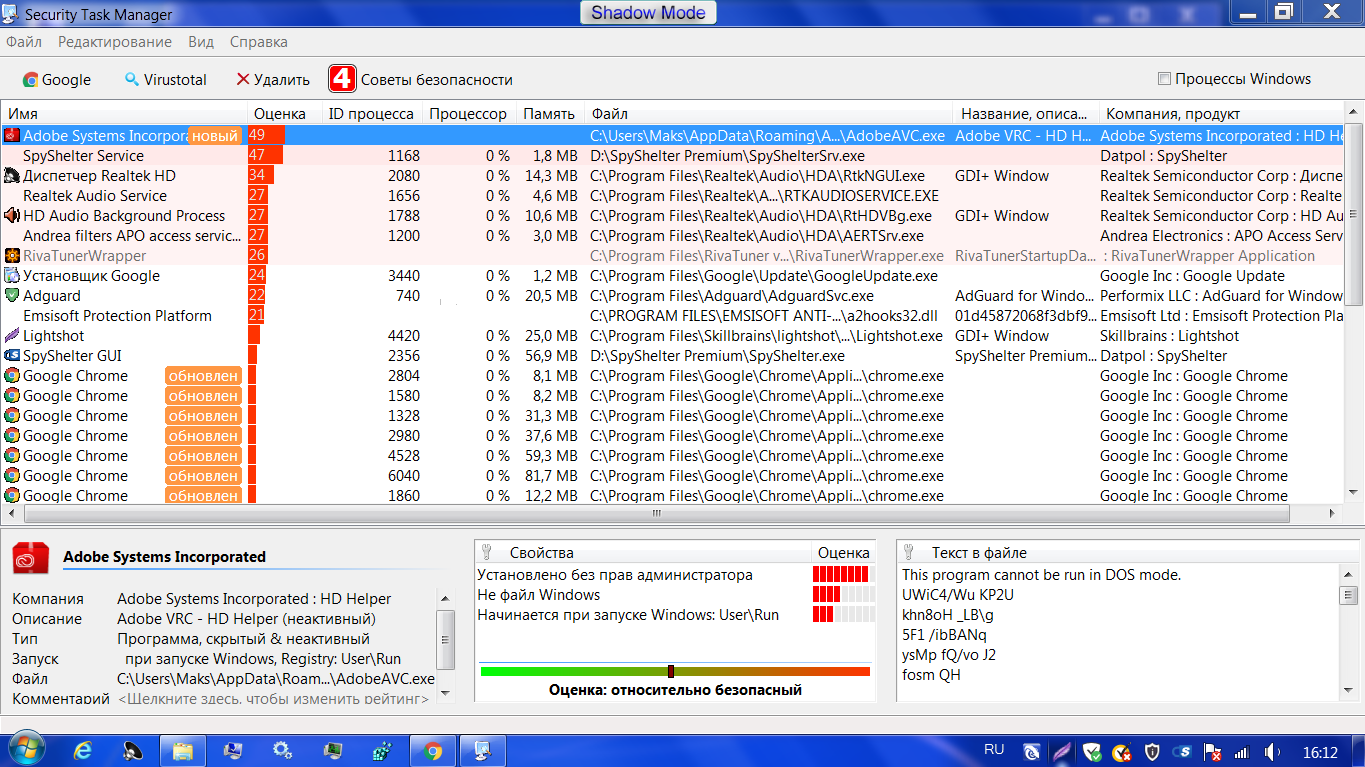Sort by Файл column header

(x=768, y=114)
